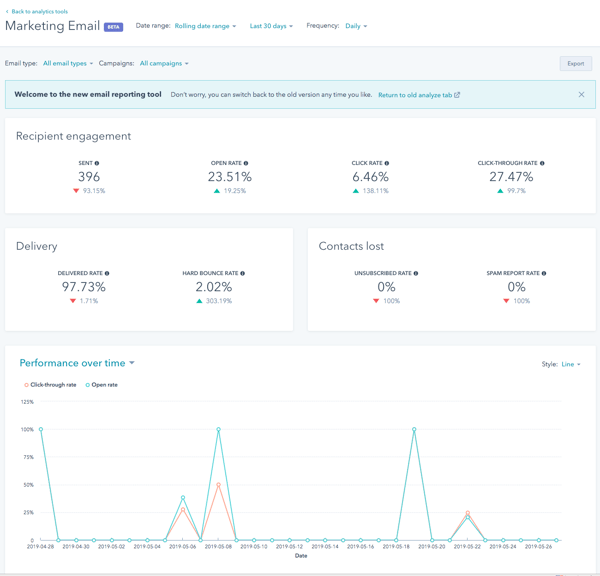Image resolution: width=600 pixels, height=576 pixels.
Task: Toggle Open rate series in chart legend
Action: click(x=102, y=385)
